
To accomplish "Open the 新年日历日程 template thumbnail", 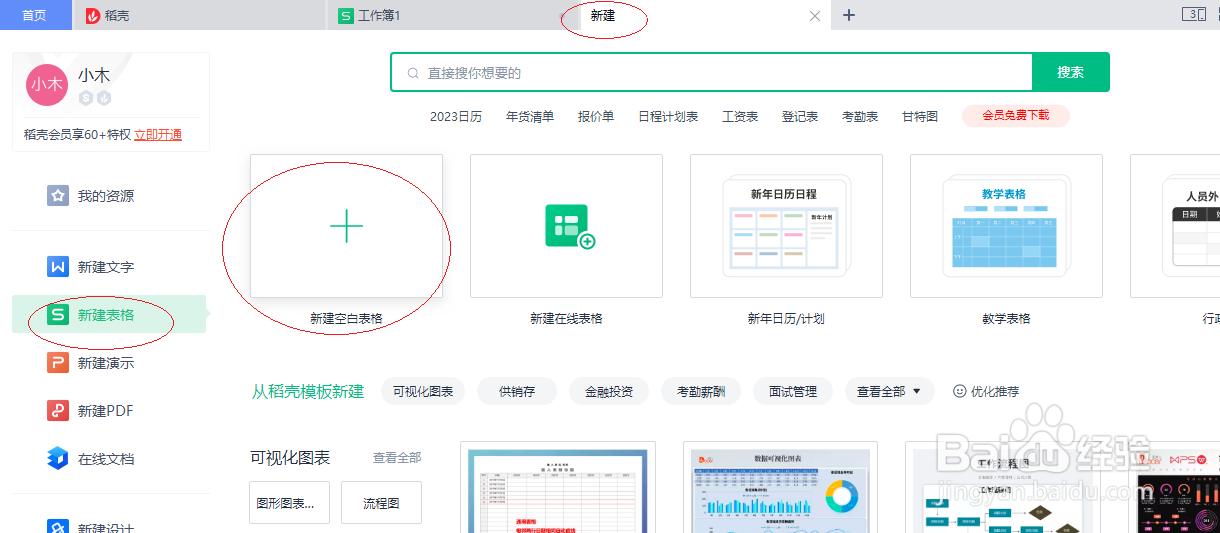I will point(786,226).
